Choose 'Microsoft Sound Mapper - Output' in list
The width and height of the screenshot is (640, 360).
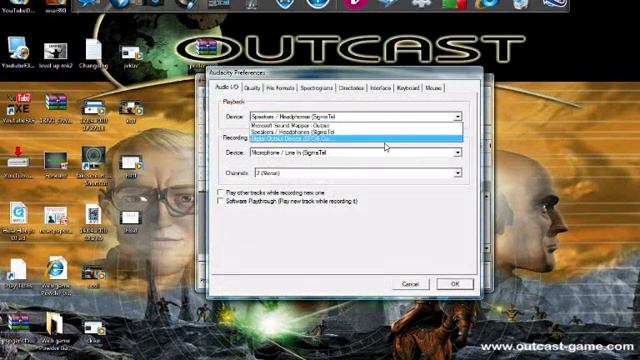[x=356, y=126]
